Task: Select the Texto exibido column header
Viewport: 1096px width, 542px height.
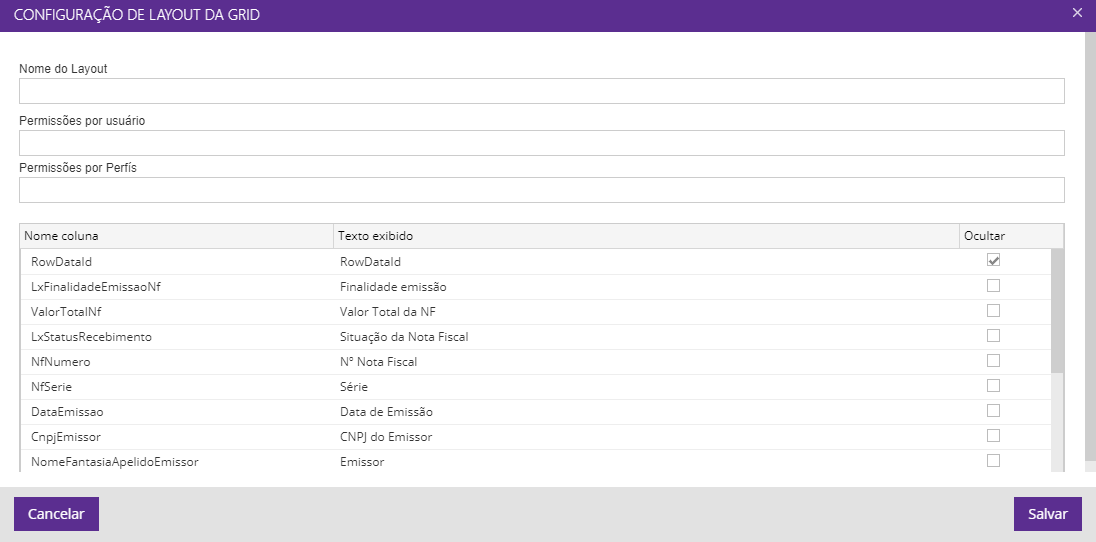Action: 645,236
